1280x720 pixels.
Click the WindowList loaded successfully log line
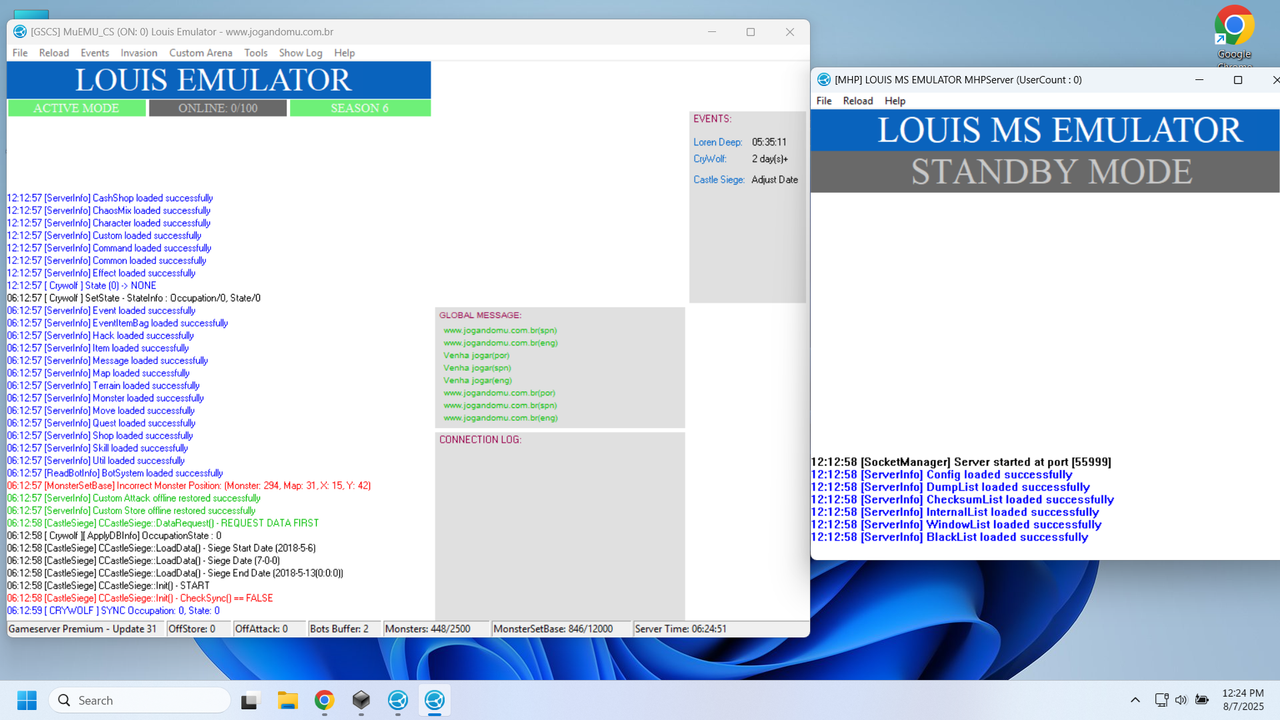pos(956,525)
